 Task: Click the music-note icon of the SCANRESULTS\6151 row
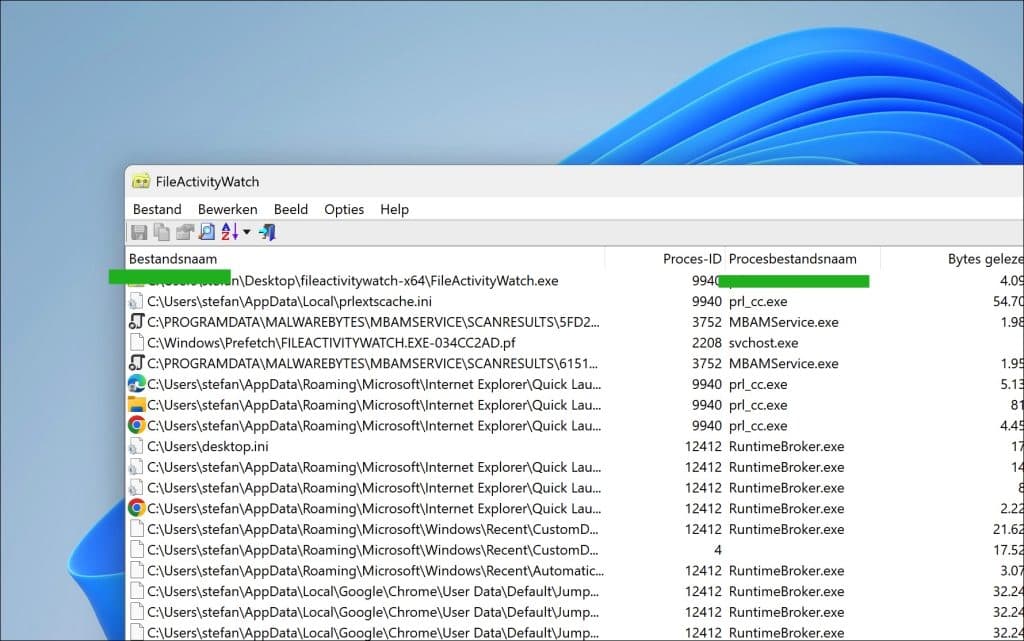click(136, 363)
